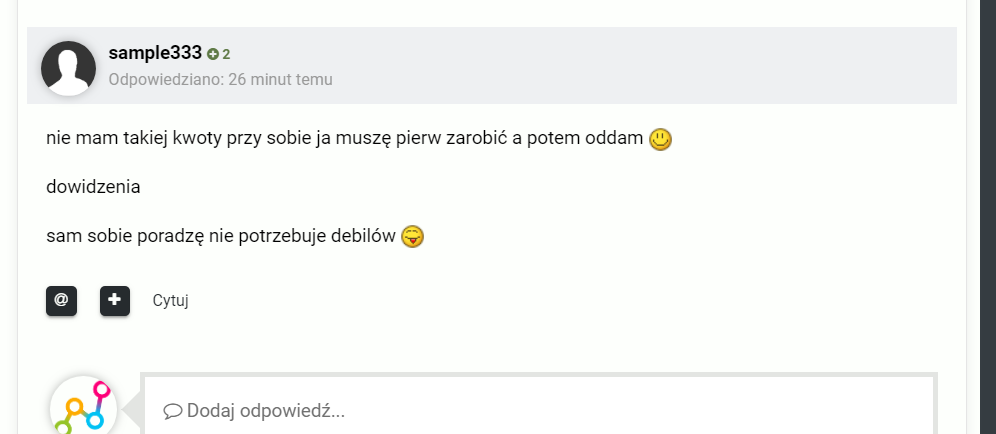
Task: Click the green reputation plus icon
Action: coord(213,54)
